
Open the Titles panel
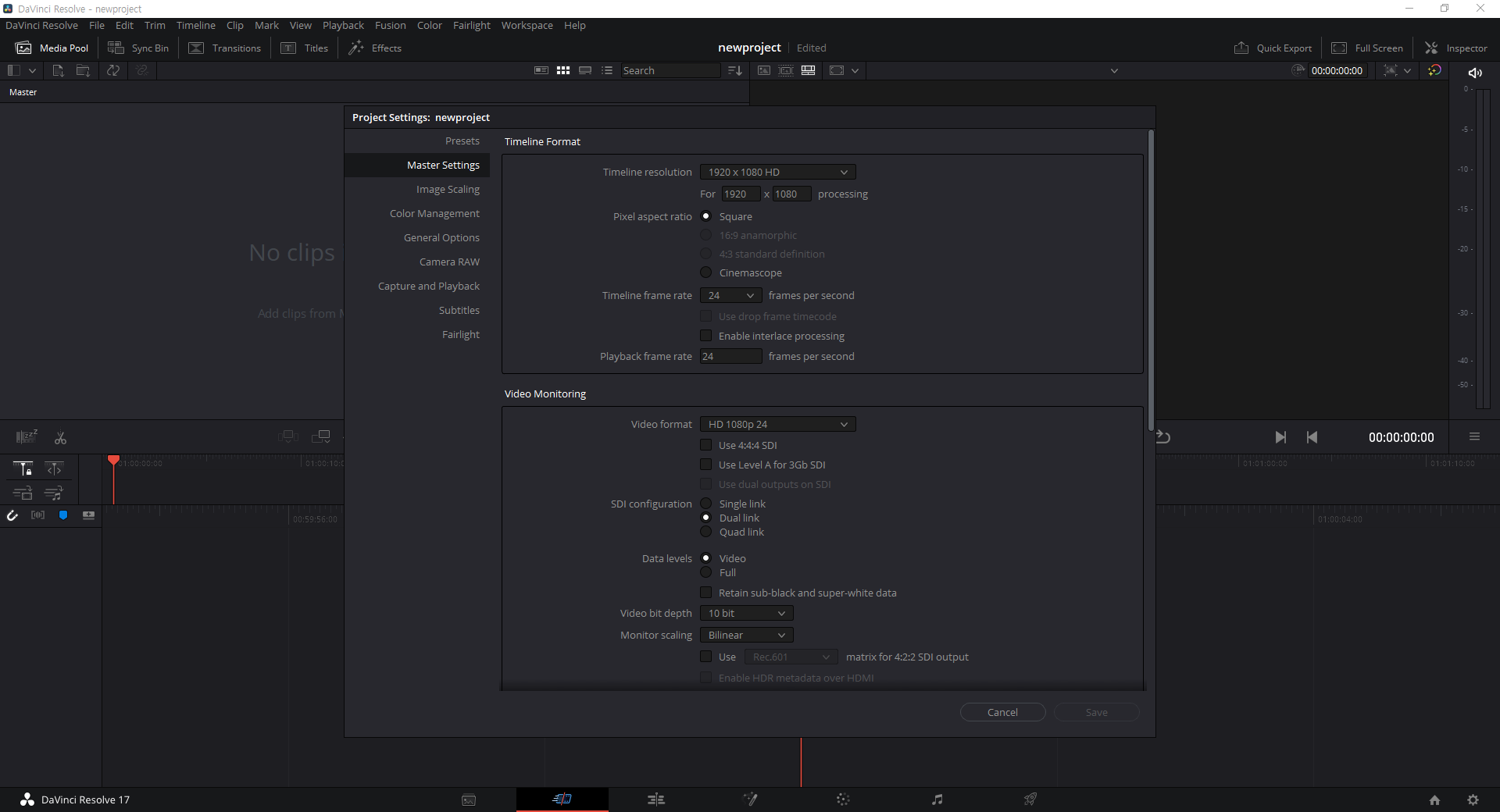pos(305,48)
